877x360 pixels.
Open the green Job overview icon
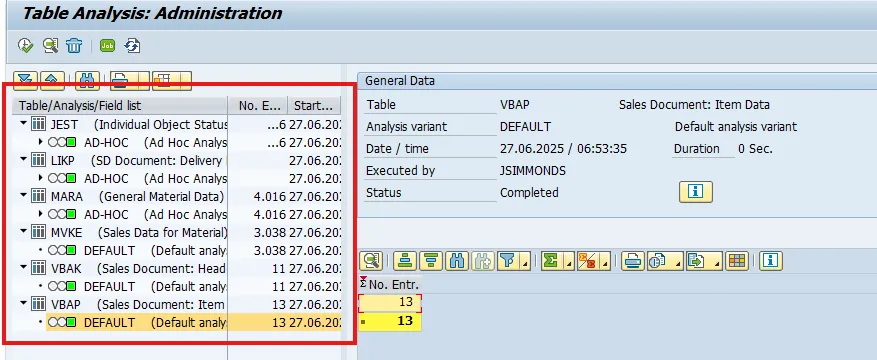pyautogui.click(x=107, y=46)
